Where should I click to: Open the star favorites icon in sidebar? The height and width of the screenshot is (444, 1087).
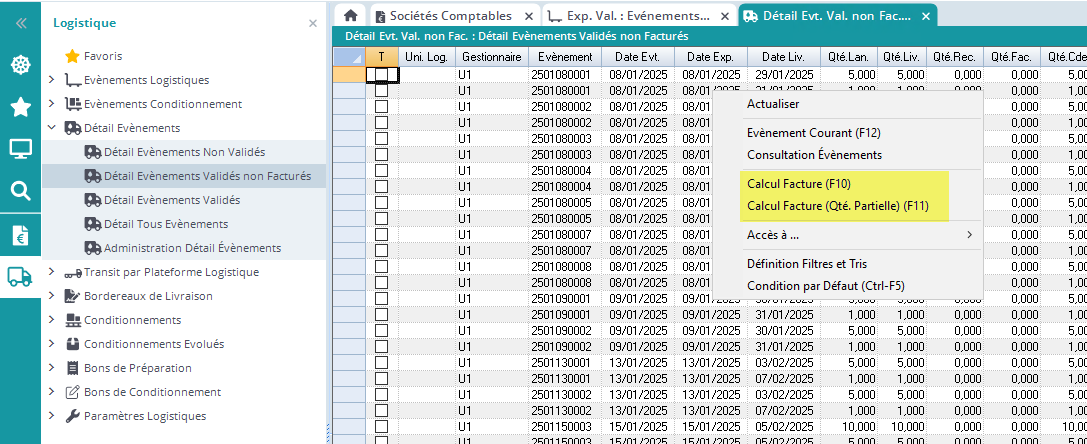[20, 107]
